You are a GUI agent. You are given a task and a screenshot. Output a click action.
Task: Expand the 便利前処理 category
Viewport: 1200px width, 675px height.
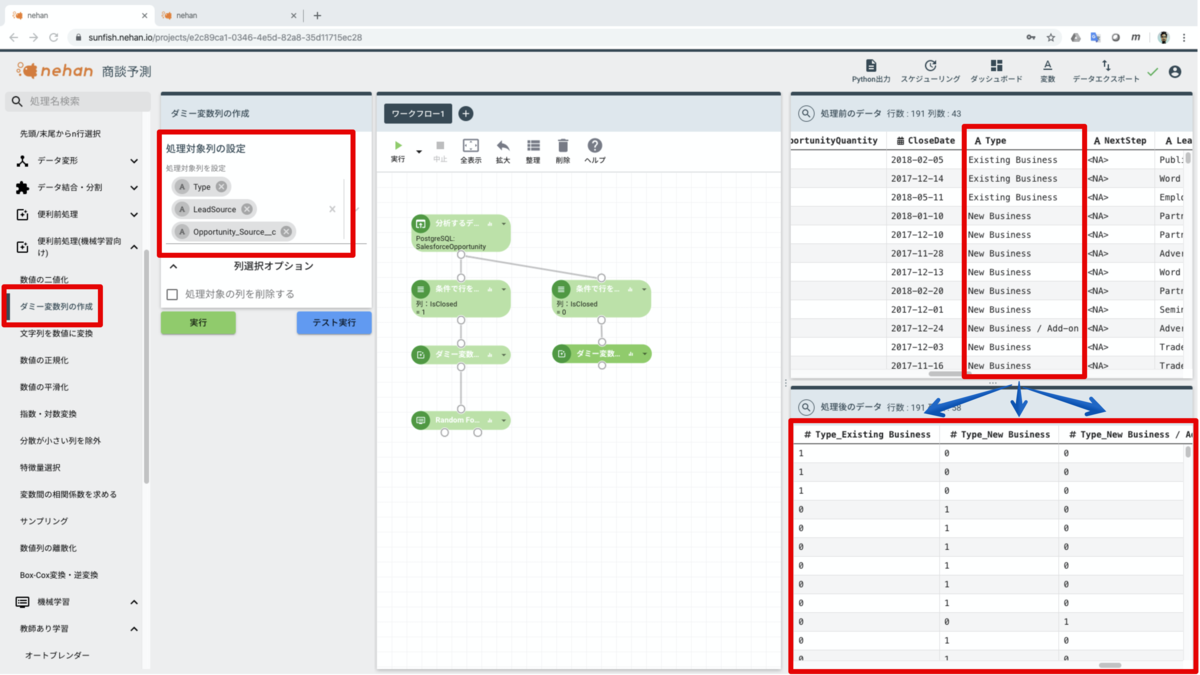(134, 215)
